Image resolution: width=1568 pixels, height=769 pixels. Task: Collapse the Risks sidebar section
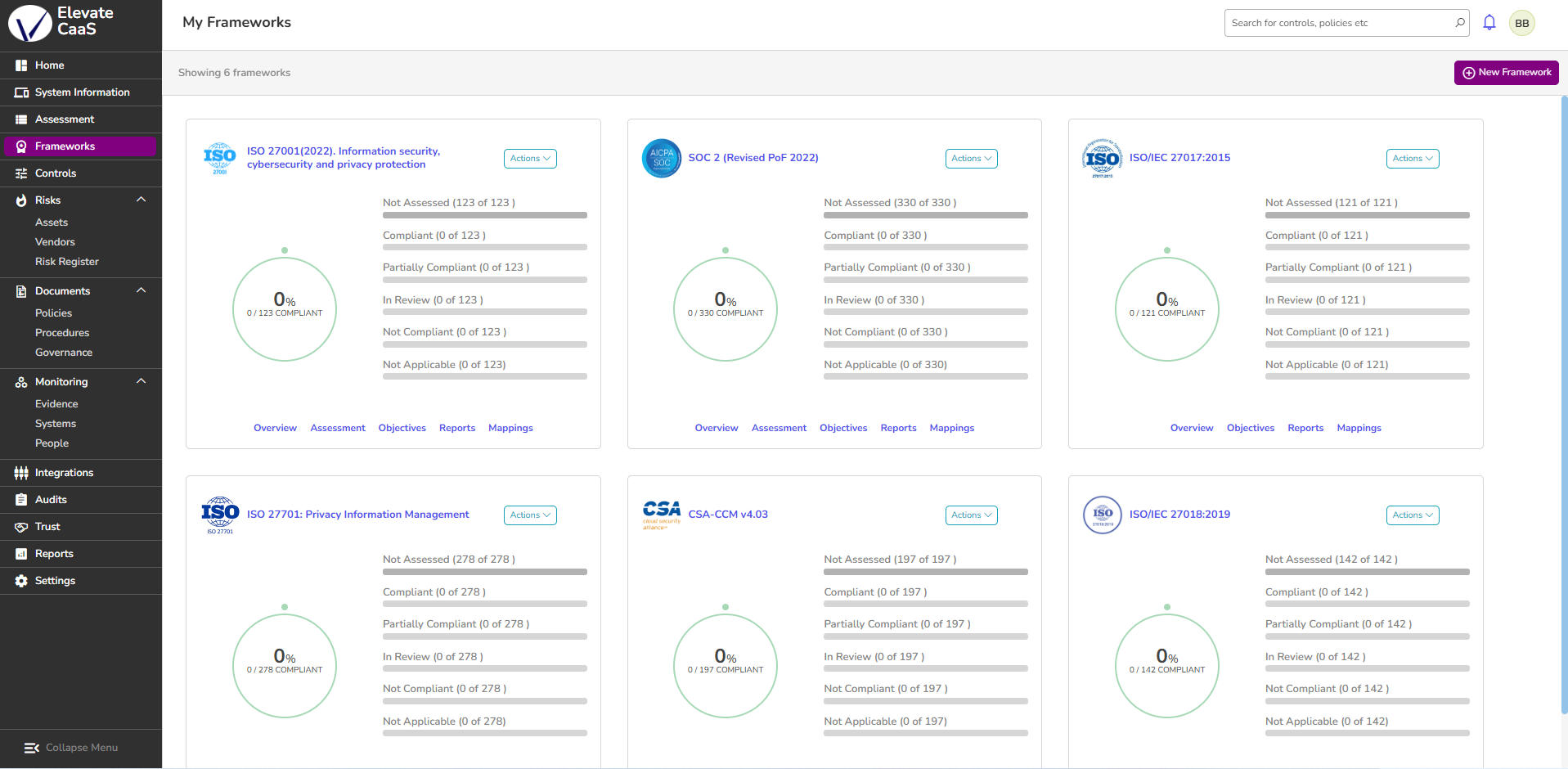coord(141,200)
